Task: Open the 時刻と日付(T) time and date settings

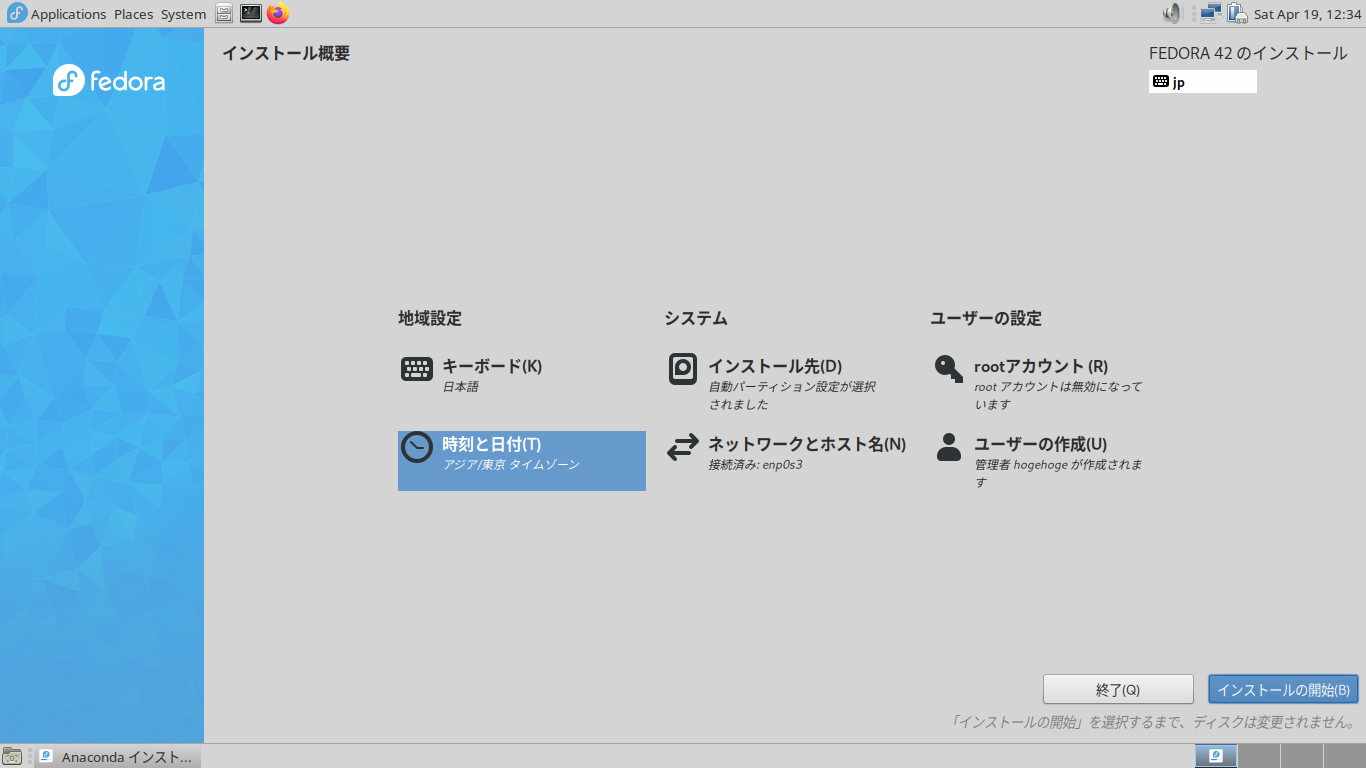Action: pos(522,461)
